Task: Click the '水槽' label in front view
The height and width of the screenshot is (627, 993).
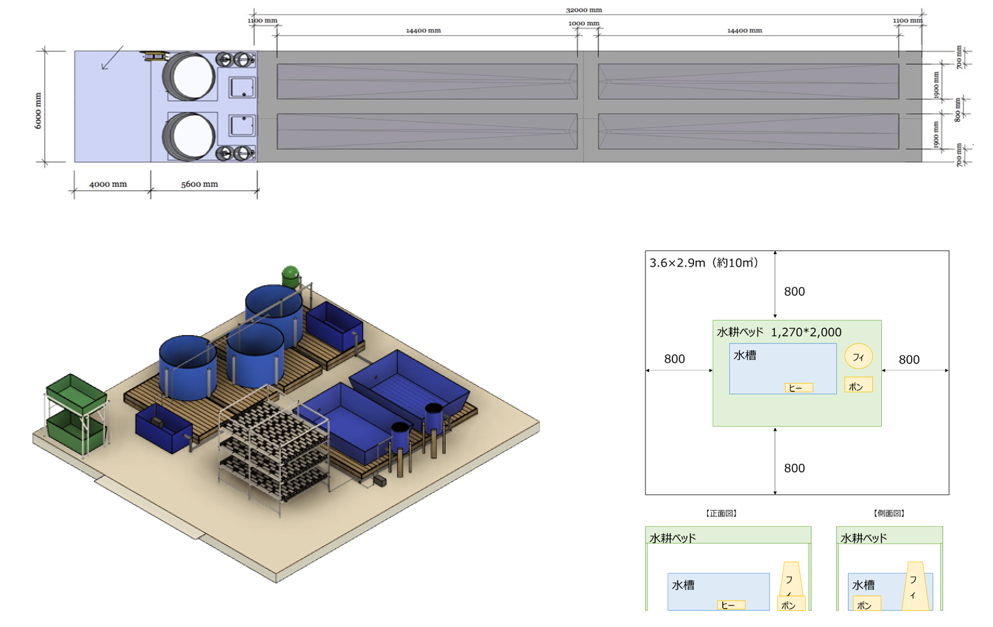Action: pyautogui.click(x=683, y=585)
